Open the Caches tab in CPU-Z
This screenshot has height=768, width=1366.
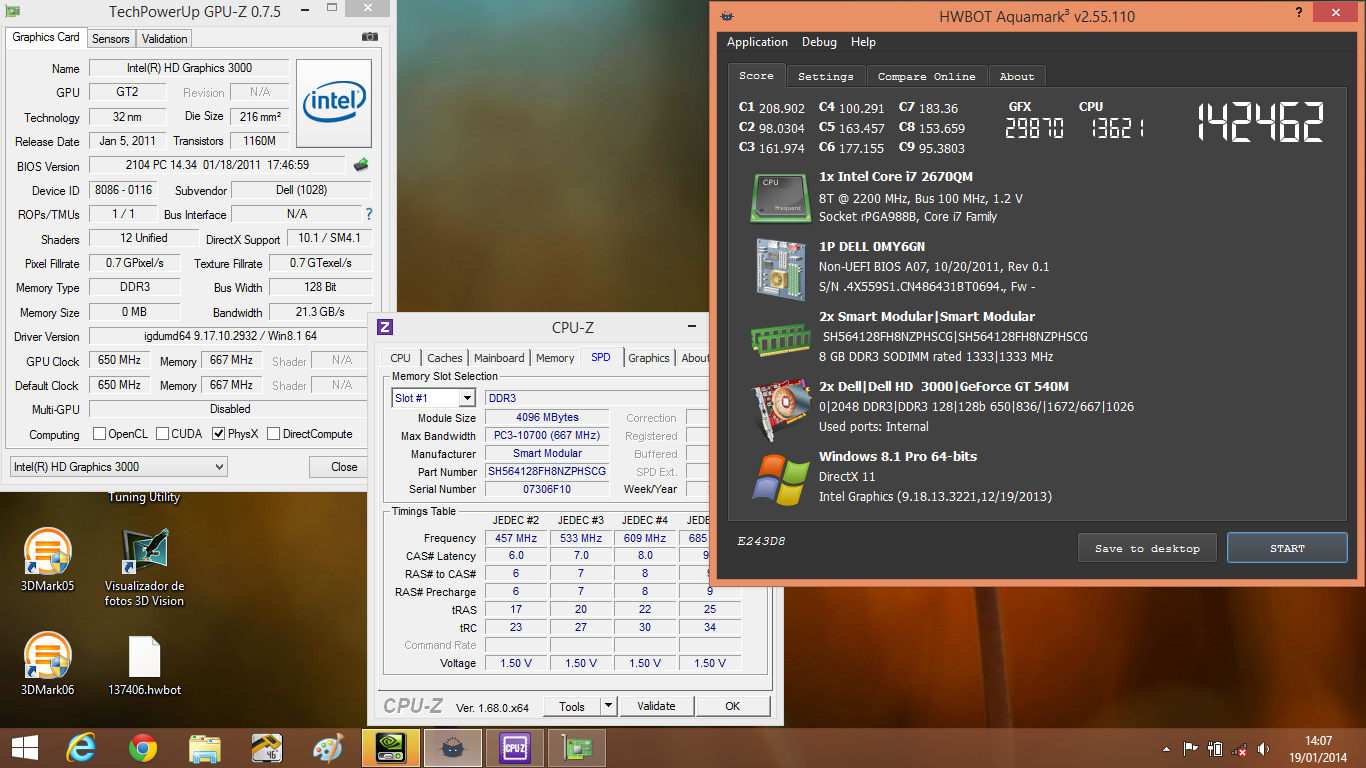(x=445, y=358)
